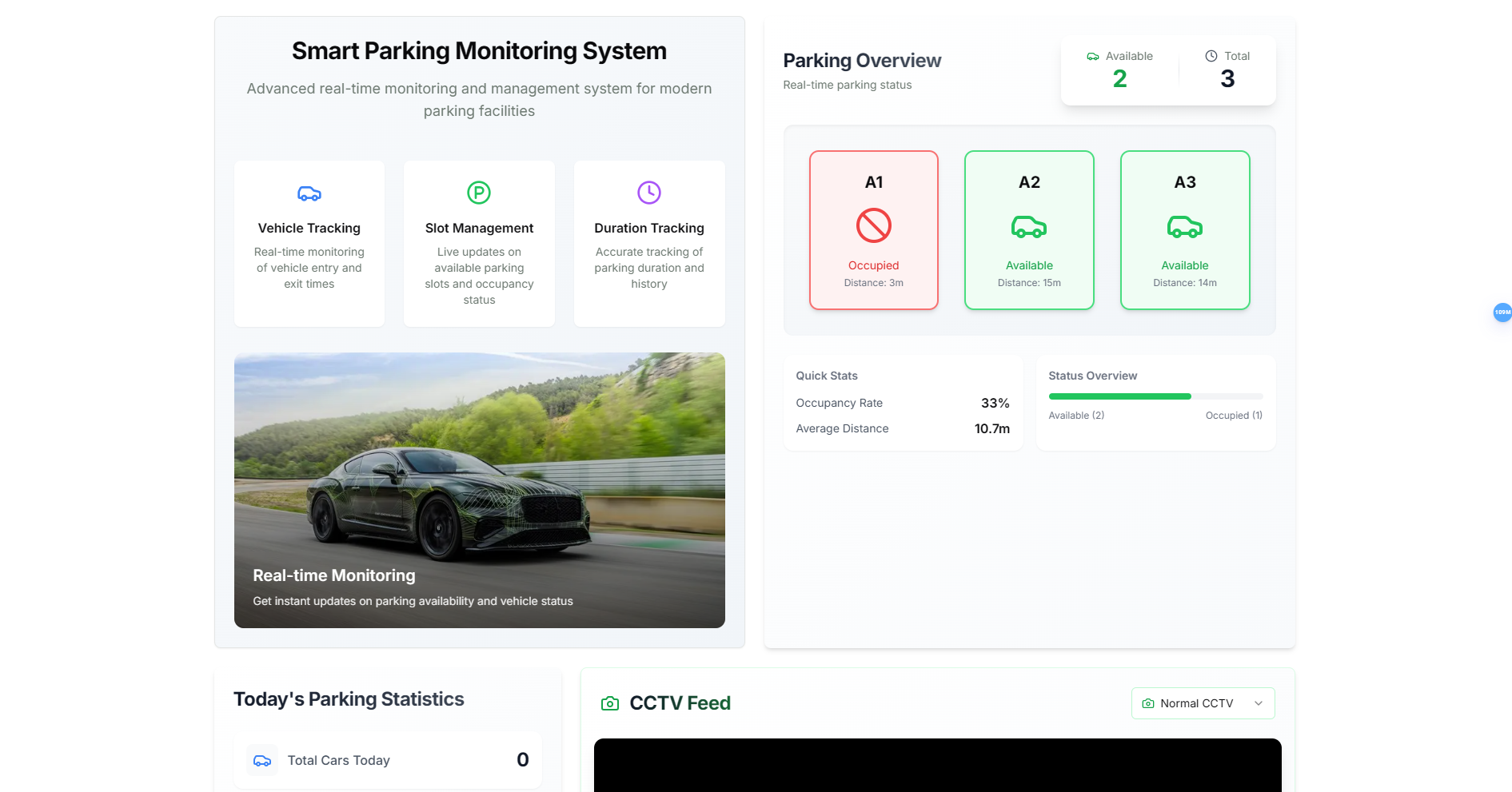Click the green car icon in slot A2
This screenshot has height=792, width=1512.
pyautogui.click(x=1029, y=227)
